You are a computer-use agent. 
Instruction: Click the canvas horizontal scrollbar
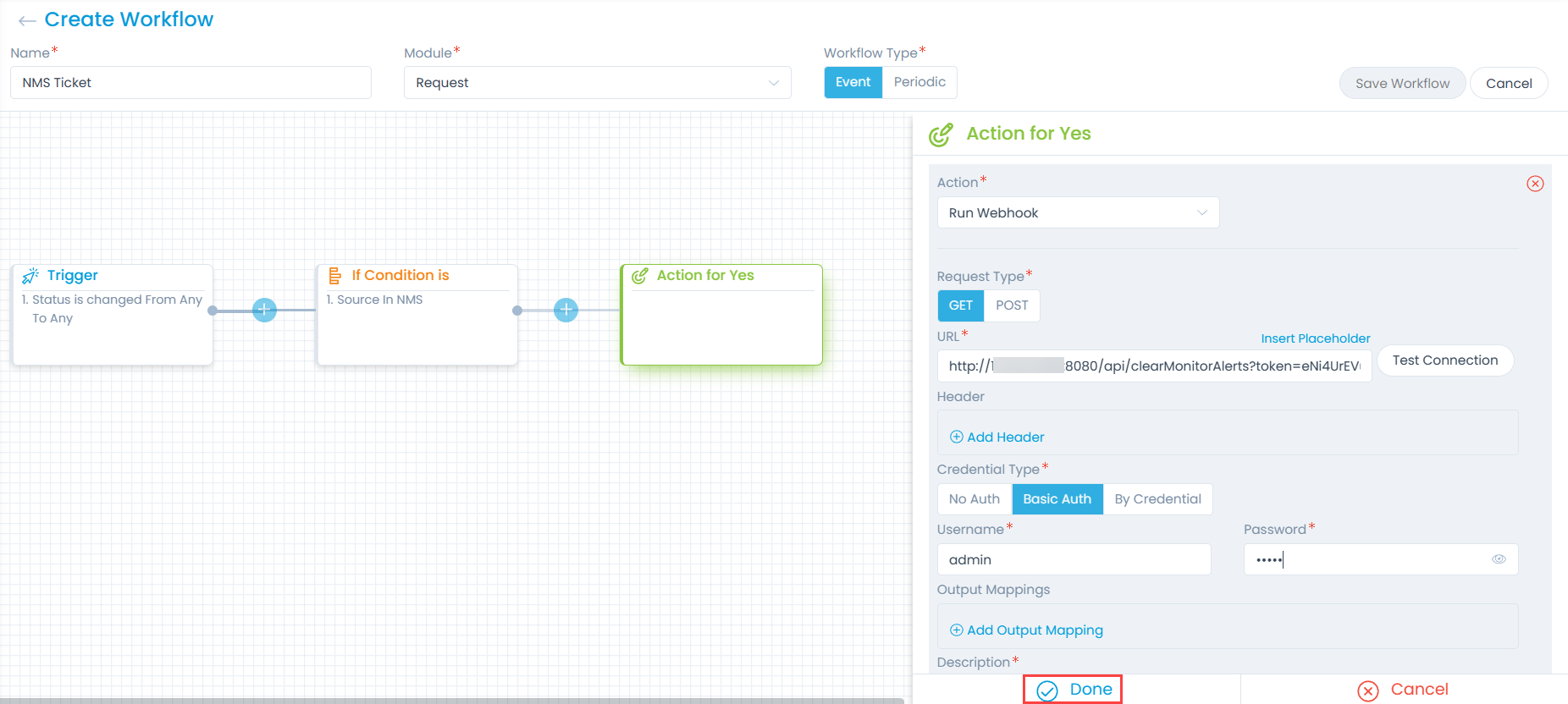tap(452, 701)
